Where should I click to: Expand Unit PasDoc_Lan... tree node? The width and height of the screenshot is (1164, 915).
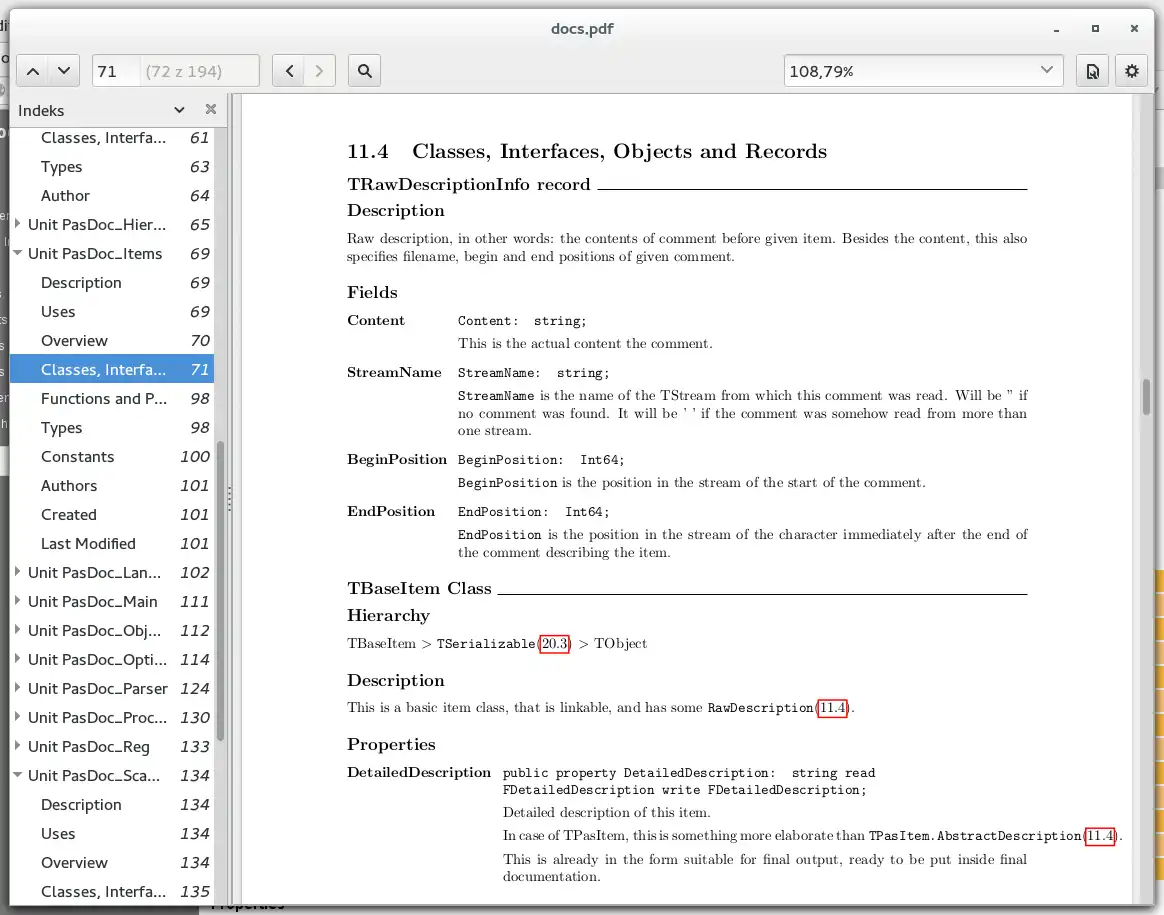[17, 571]
